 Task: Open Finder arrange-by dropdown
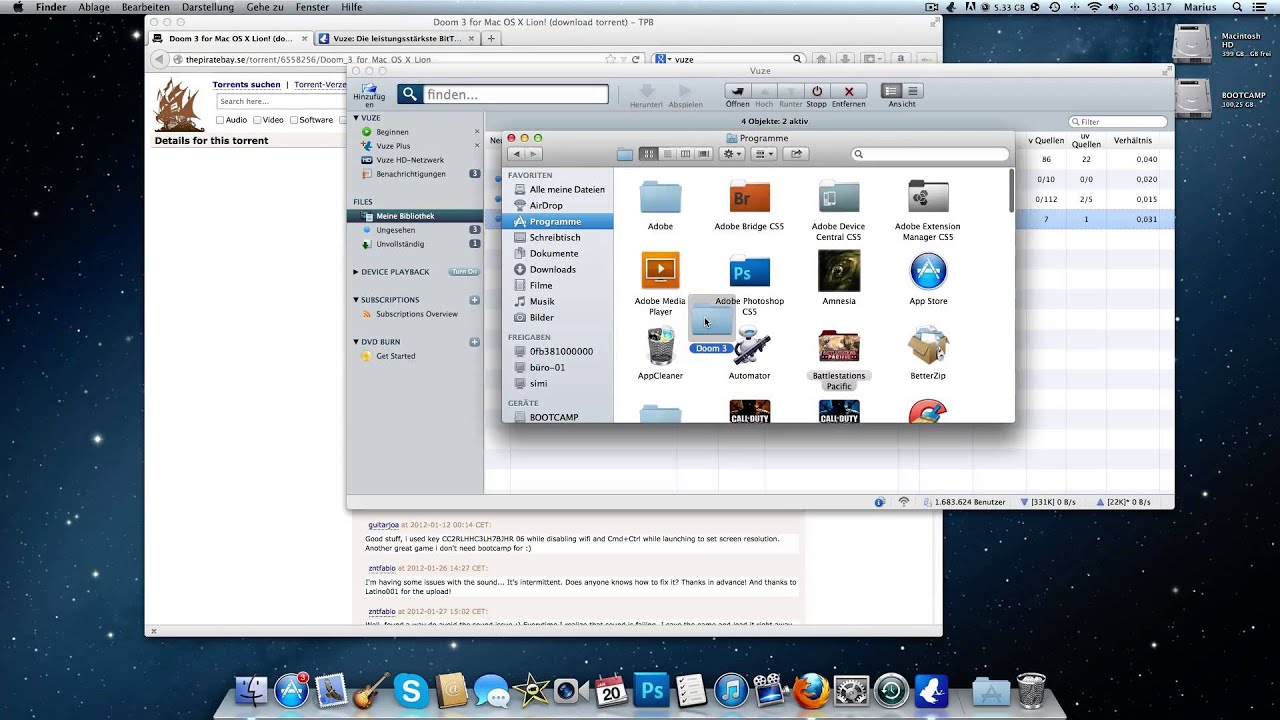point(764,154)
